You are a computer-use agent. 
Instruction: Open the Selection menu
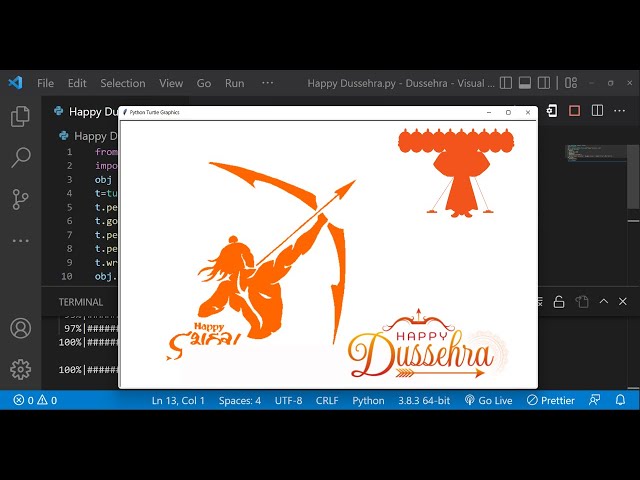(123, 83)
